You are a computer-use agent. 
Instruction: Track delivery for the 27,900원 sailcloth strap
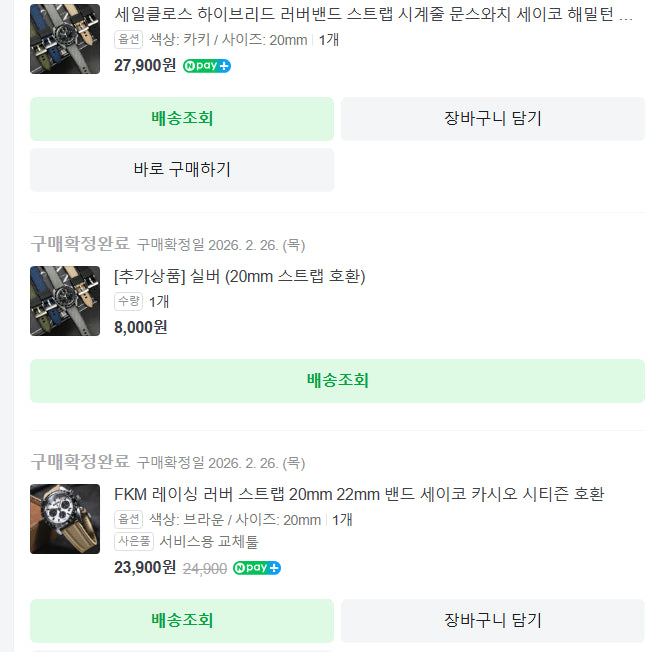pos(182,118)
